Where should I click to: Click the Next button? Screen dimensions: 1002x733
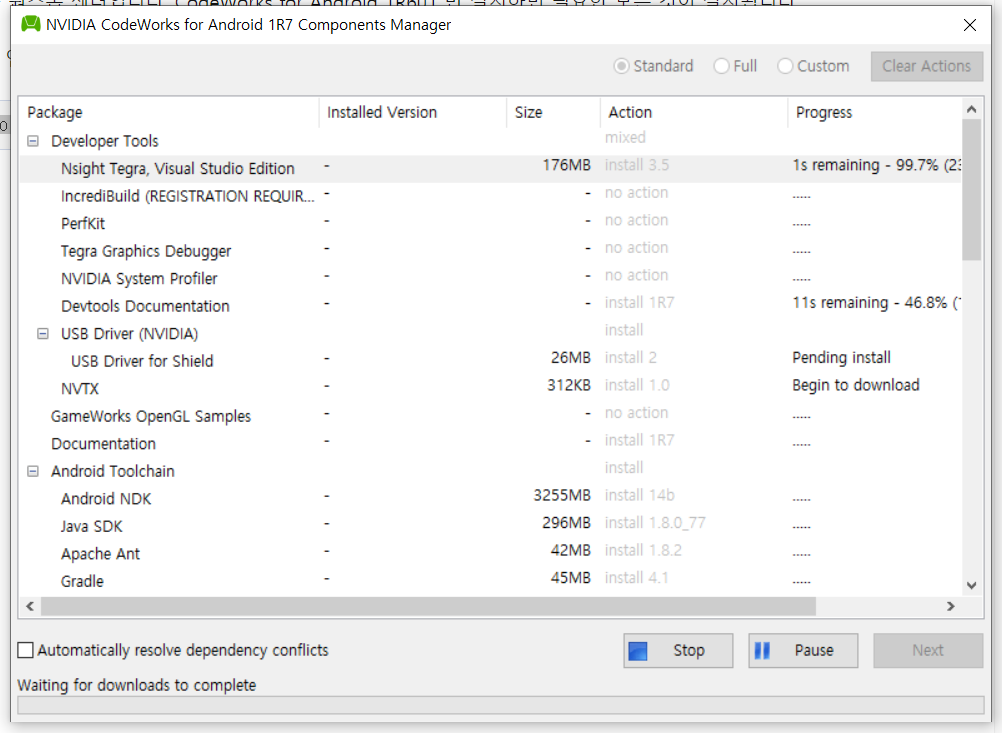(928, 651)
